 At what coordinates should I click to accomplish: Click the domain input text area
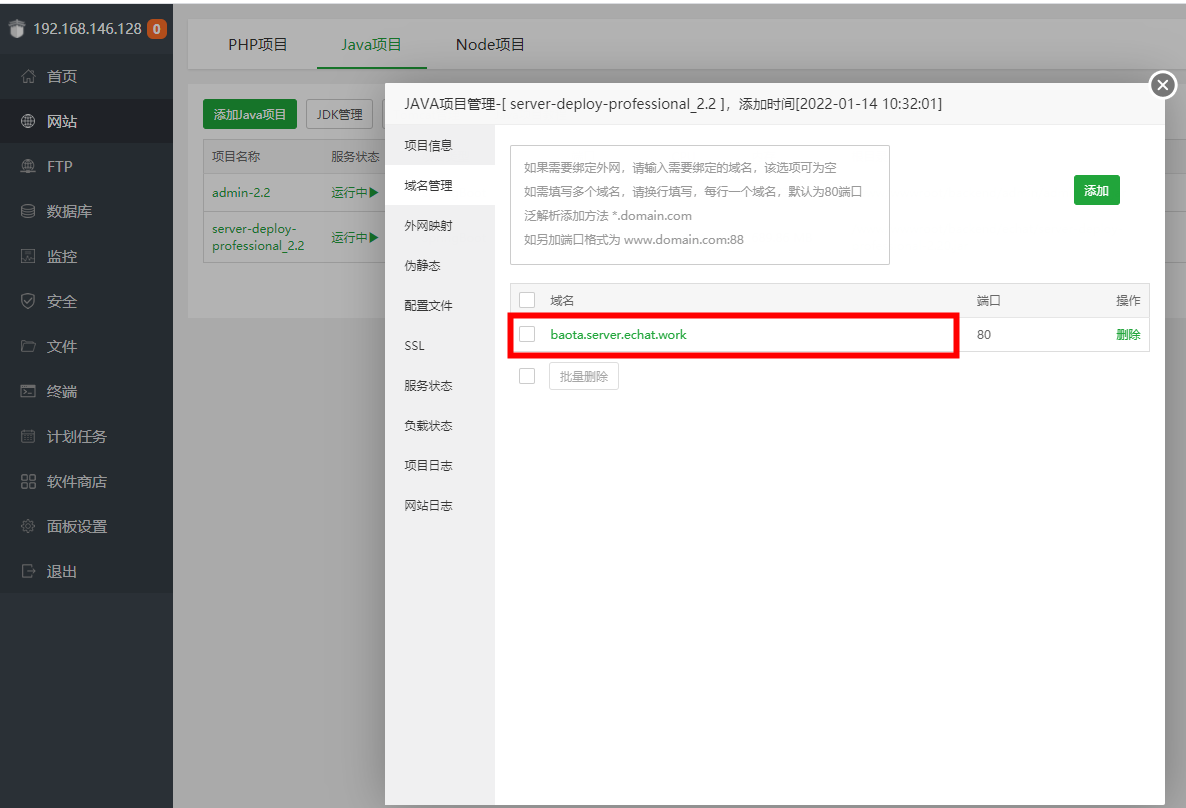tap(699, 205)
